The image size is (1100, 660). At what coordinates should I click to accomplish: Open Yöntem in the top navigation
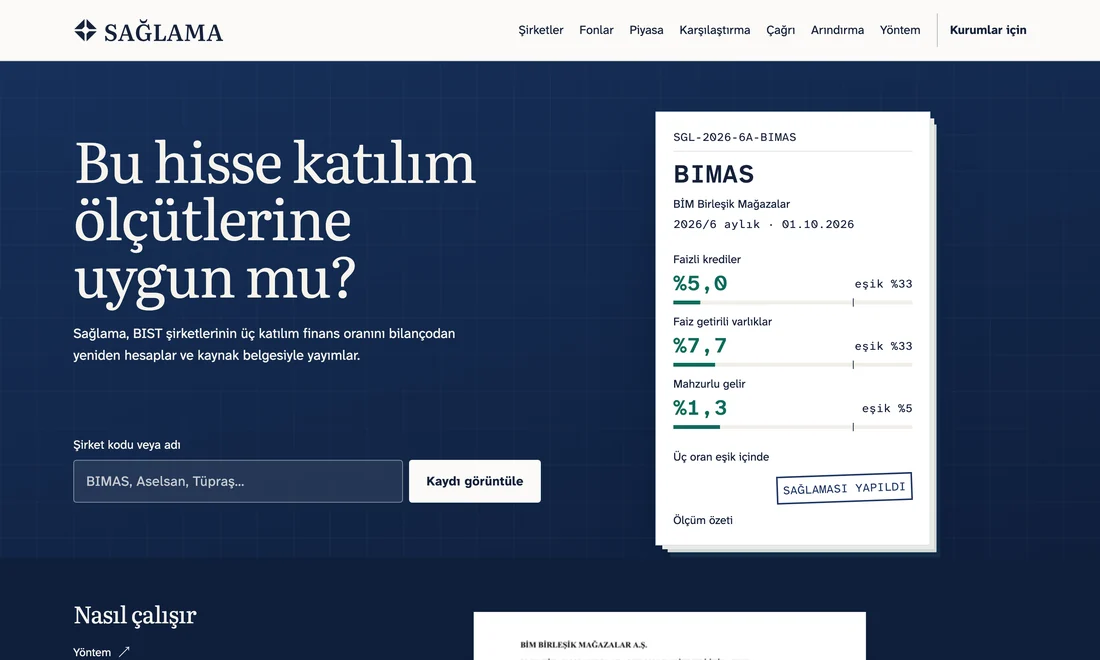click(900, 30)
